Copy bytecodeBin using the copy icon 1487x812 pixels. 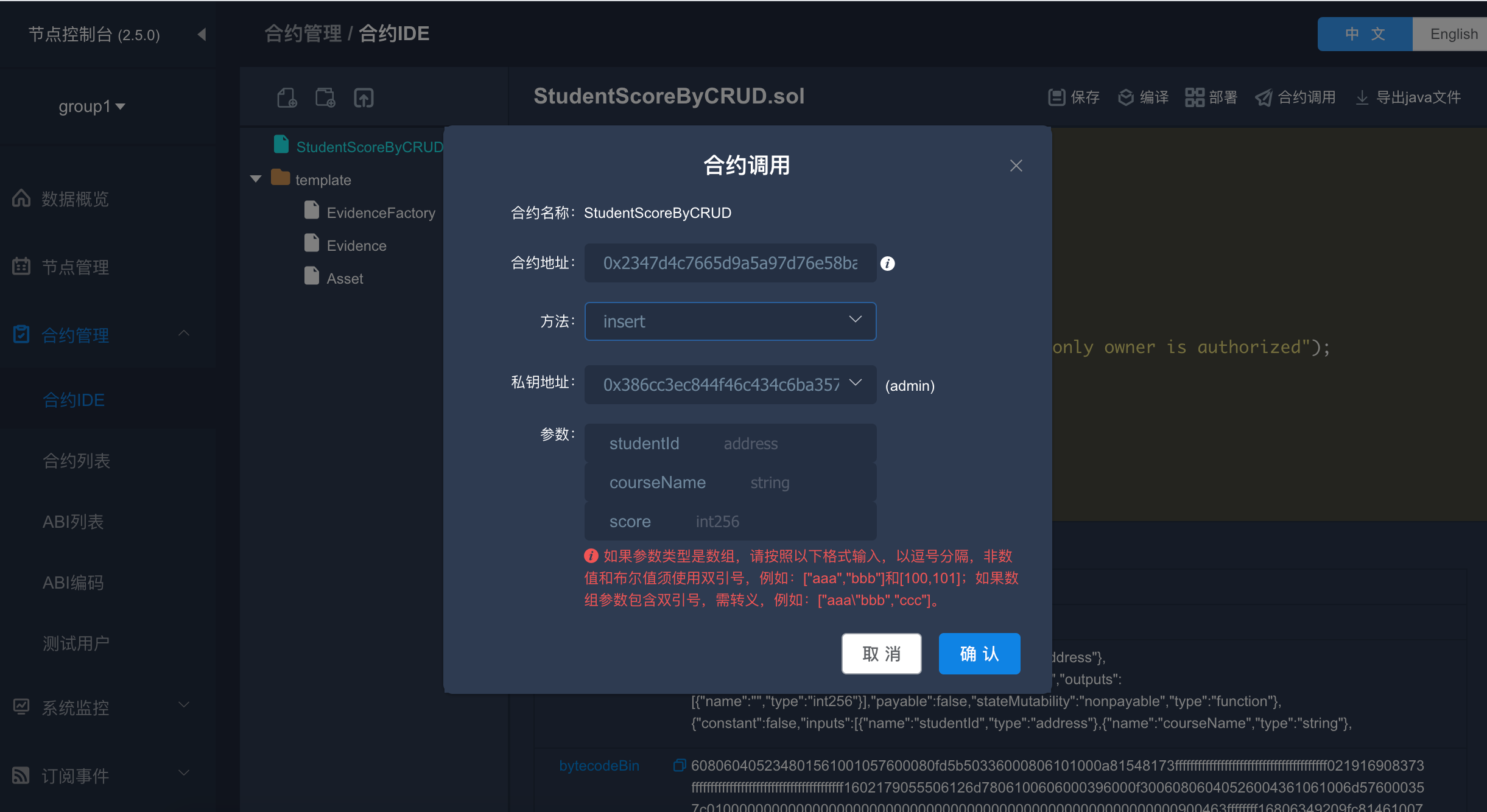coord(679,765)
